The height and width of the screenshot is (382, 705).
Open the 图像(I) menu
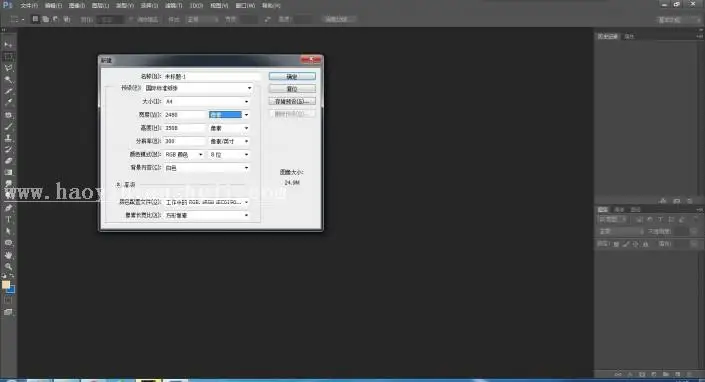pos(77,5)
